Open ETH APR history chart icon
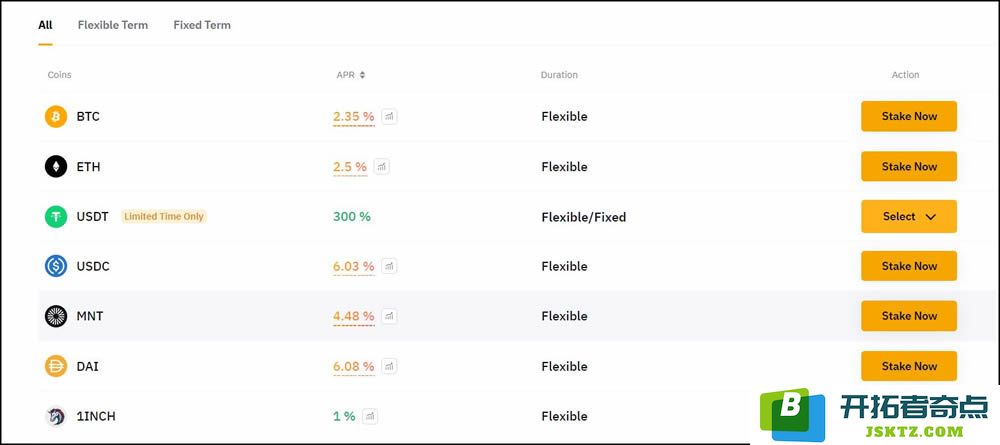Image resolution: width=1000 pixels, height=445 pixels. coord(381,166)
